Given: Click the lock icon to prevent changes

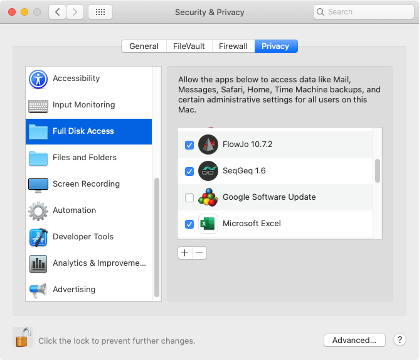Looking at the screenshot, I should pos(23,337).
